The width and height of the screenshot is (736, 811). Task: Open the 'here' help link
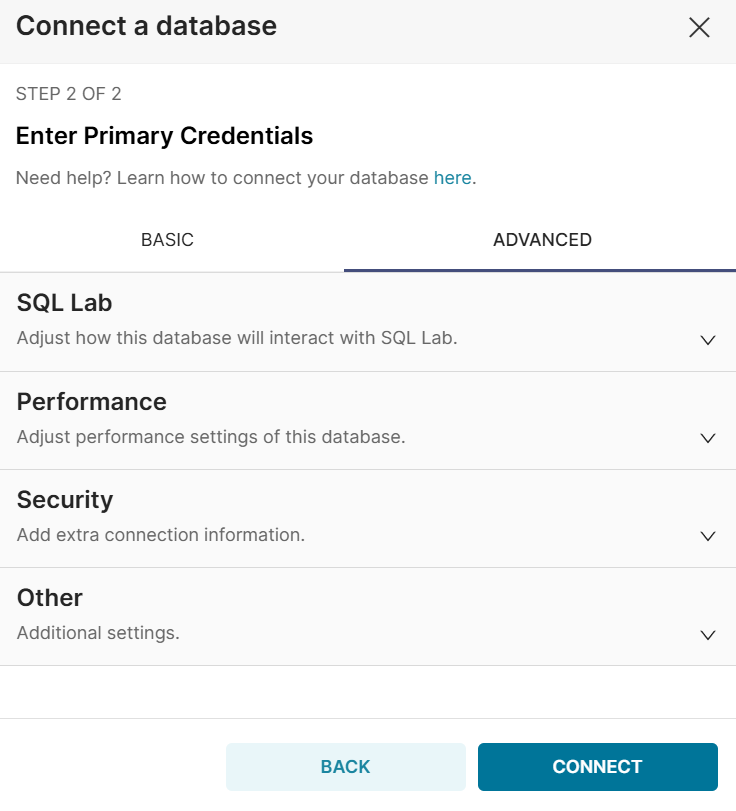pyautogui.click(x=452, y=178)
